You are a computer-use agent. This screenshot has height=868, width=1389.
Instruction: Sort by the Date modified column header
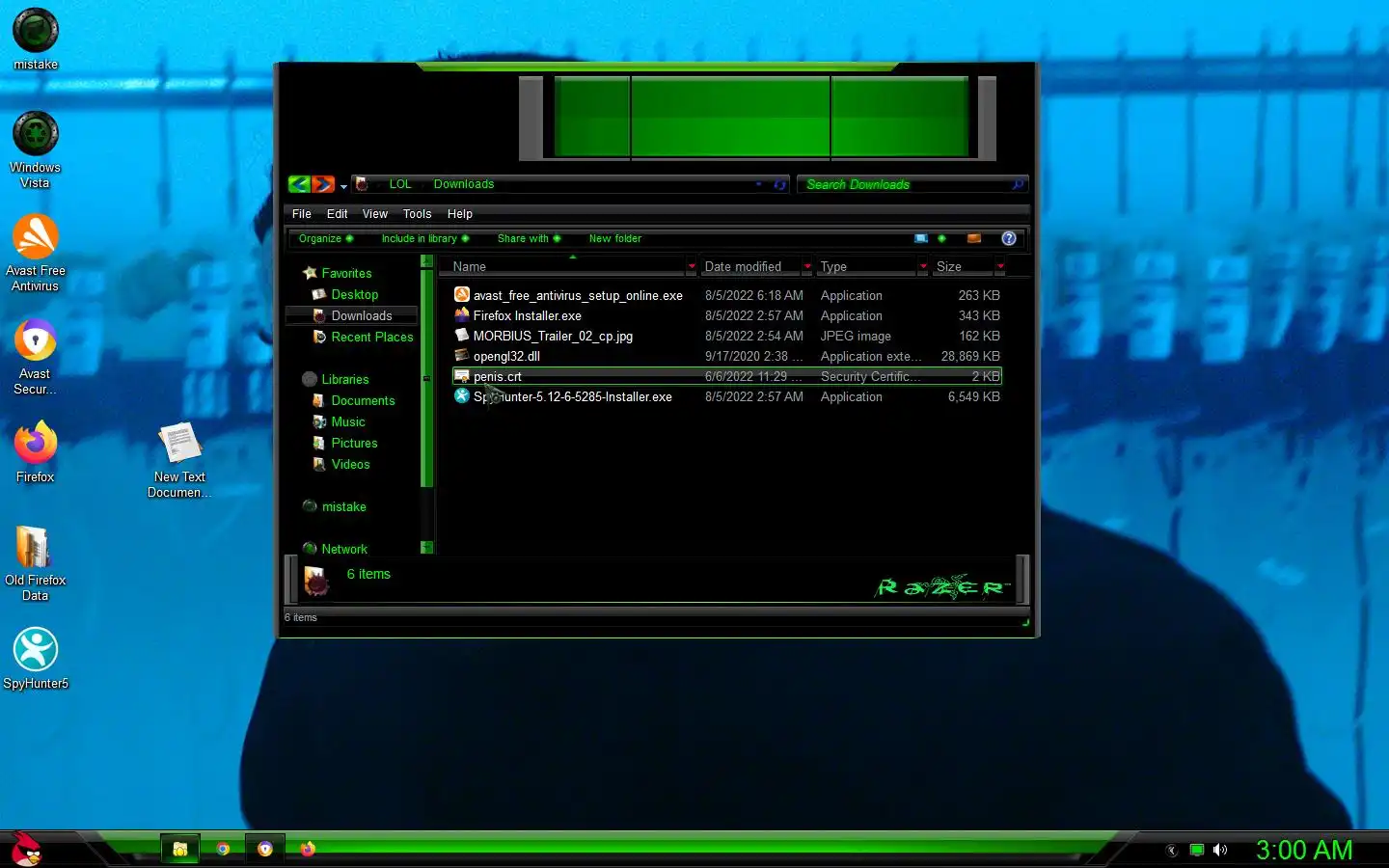point(750,266)
